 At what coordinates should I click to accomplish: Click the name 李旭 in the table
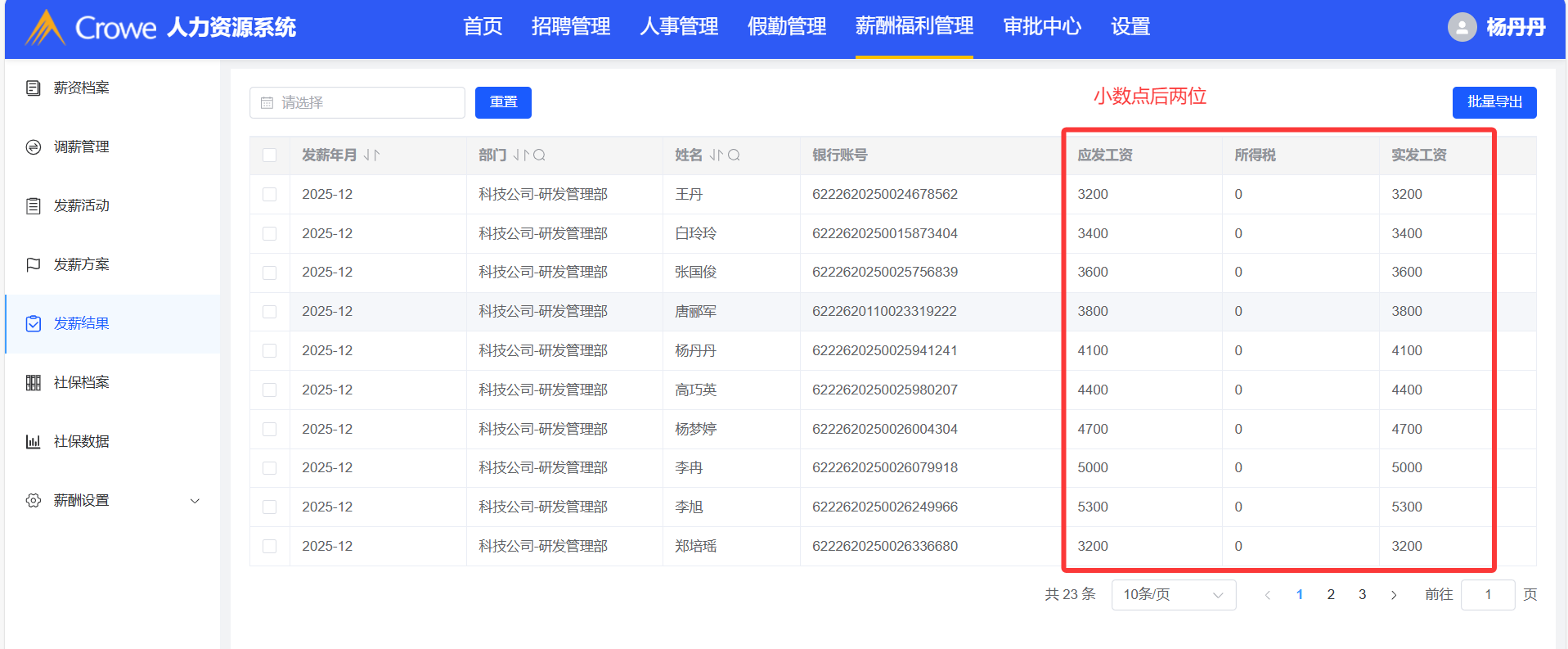coord(689,507)
